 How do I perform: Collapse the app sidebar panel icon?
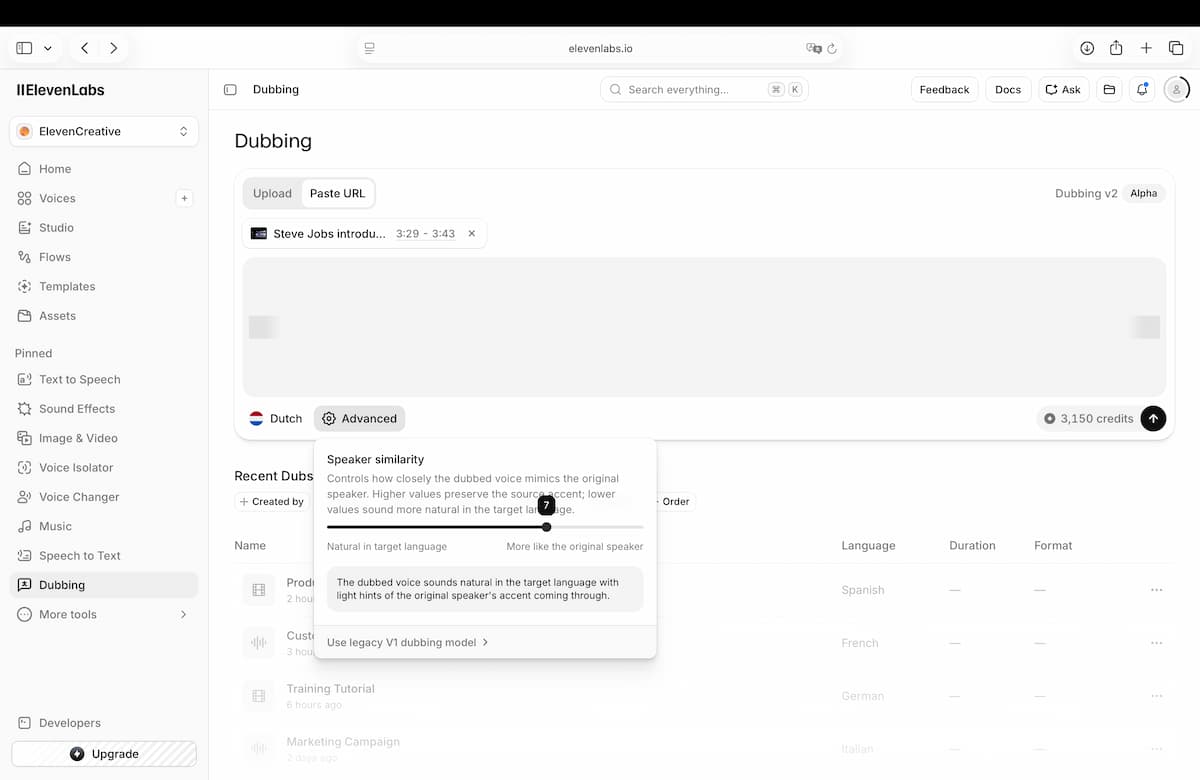pos(230,90)
